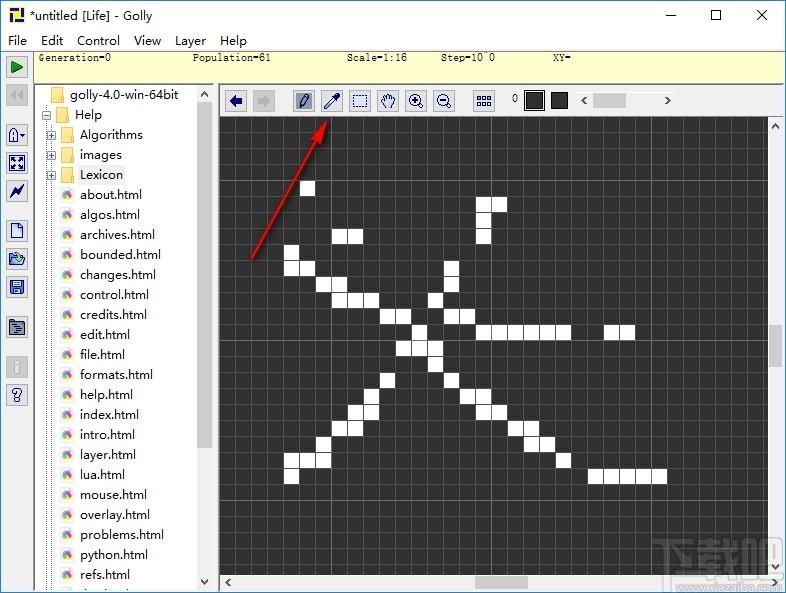Open algos.html file
This screenshot has height=593, width=786.
click(x=110, y=215)
